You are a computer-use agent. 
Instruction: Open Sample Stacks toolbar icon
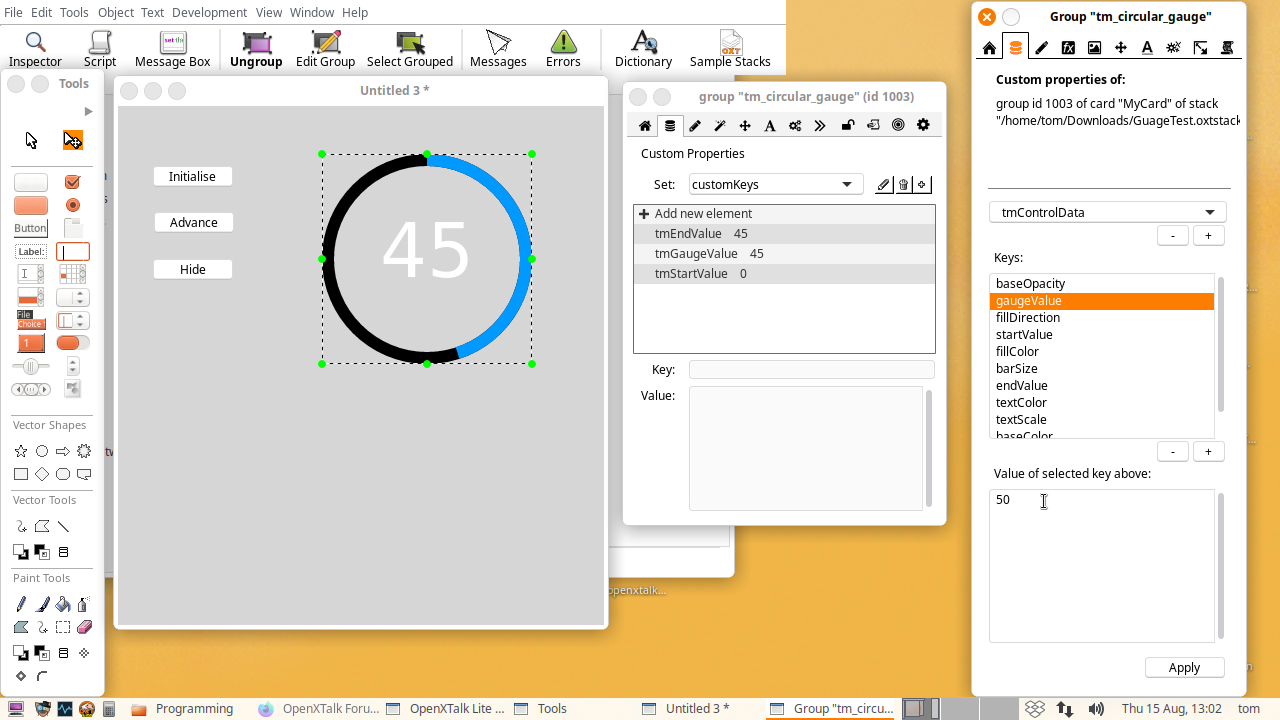point(730,49)
